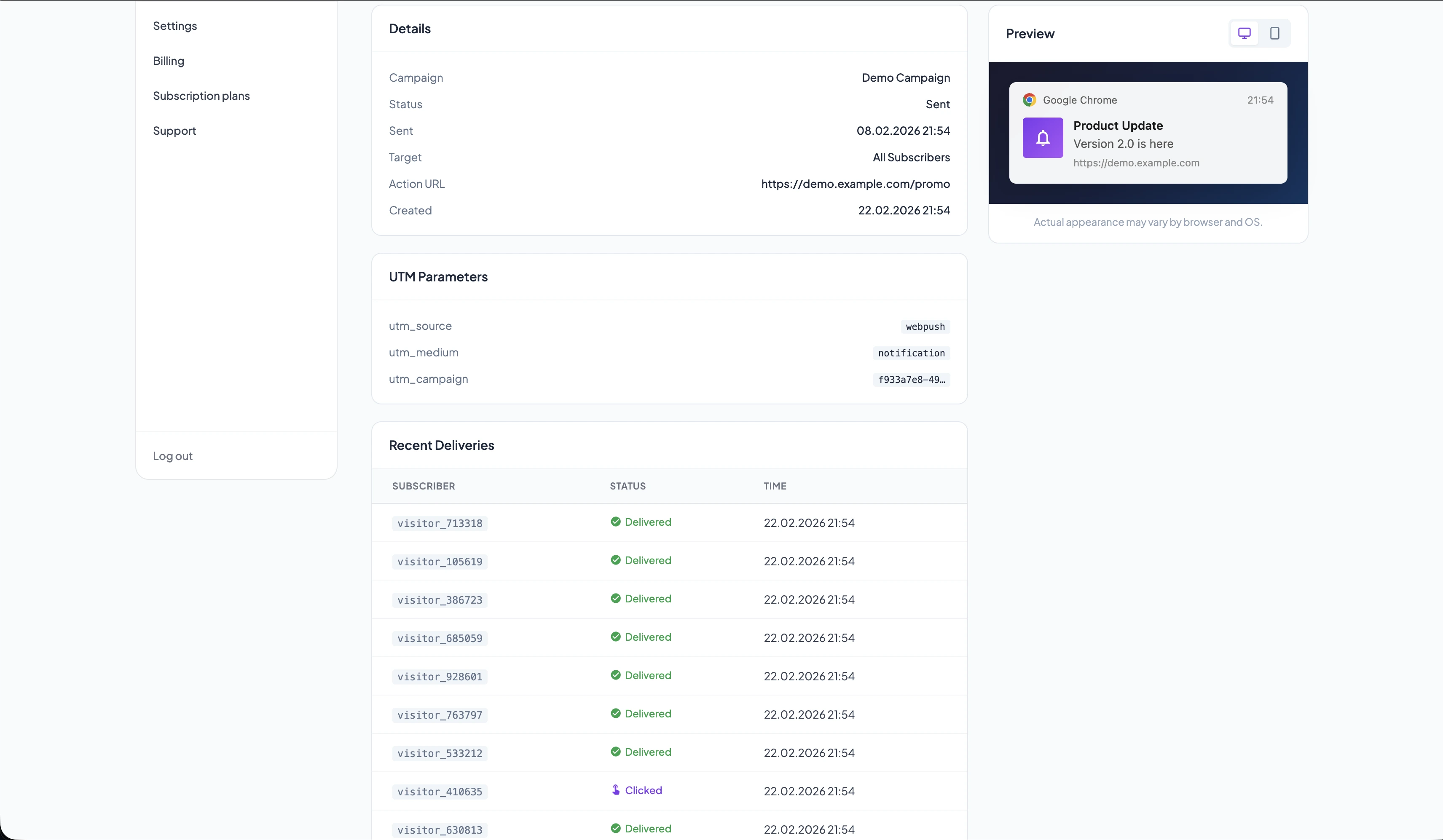Click Delivered checkmark icon for visitor_713318
The width and height of the screenshot is (1443, 840).
pos(616,522)
